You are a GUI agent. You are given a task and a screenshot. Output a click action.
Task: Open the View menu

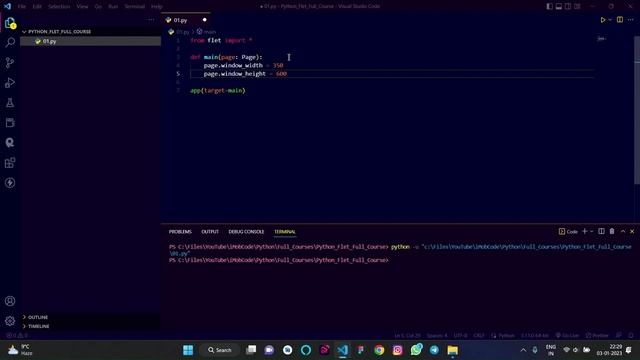point(82,7)
